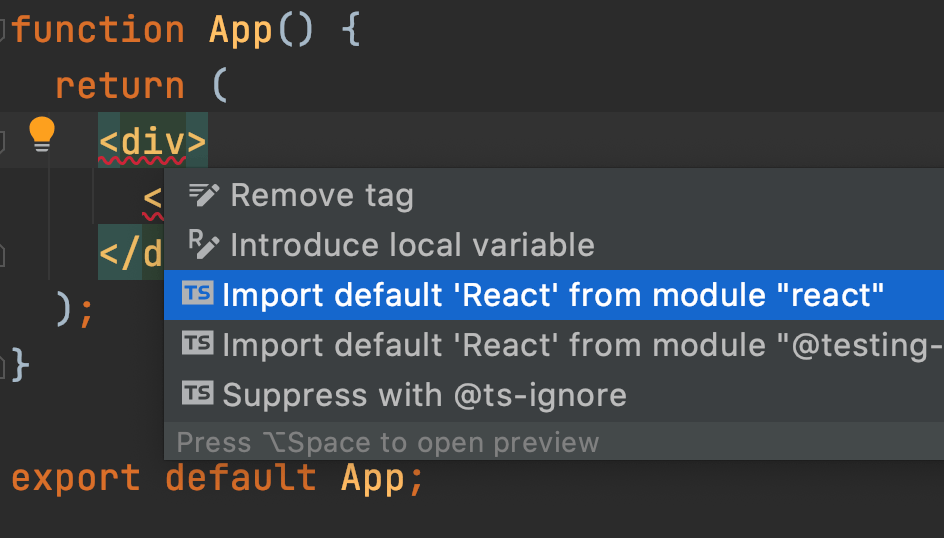Click the App name in the function declaration
This screenshot has width=944, height=538.
click(241, 30)
